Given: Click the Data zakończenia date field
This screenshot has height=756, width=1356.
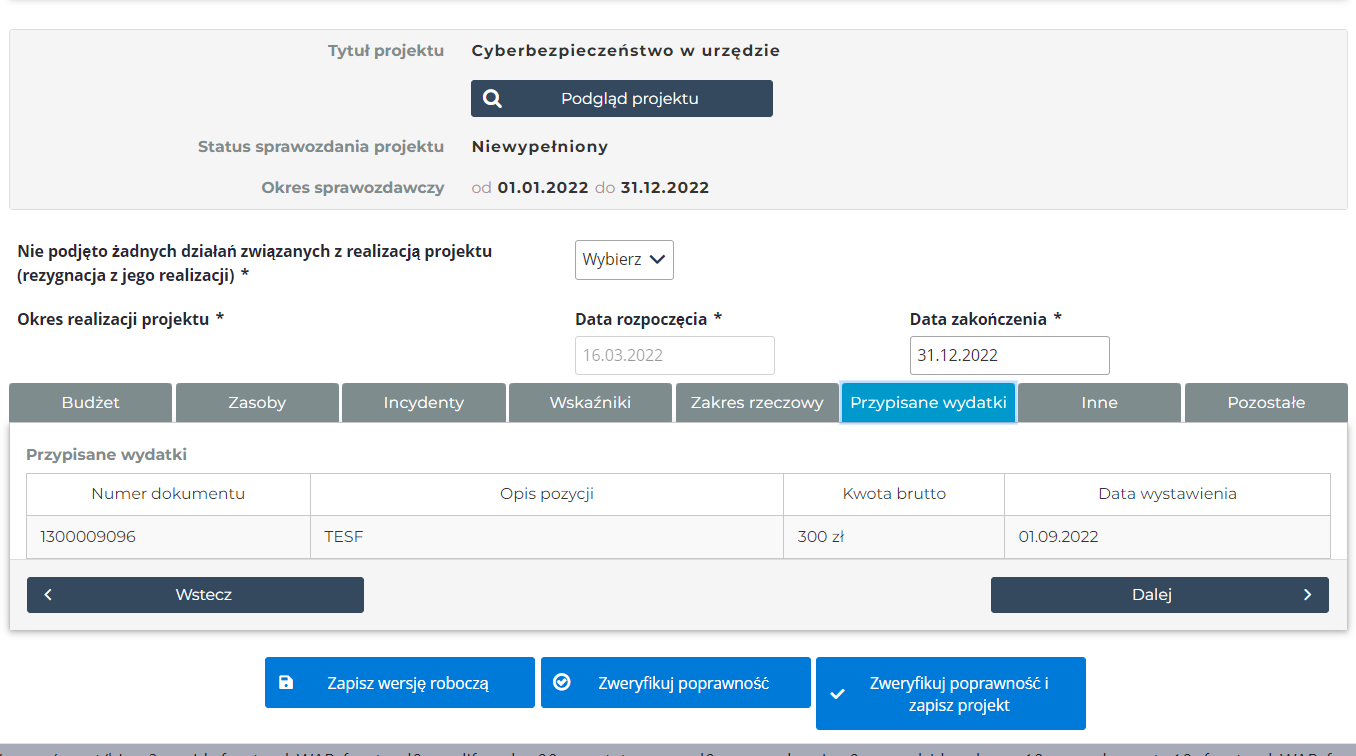Looking at the screenshot, I should click(1009, 355).
